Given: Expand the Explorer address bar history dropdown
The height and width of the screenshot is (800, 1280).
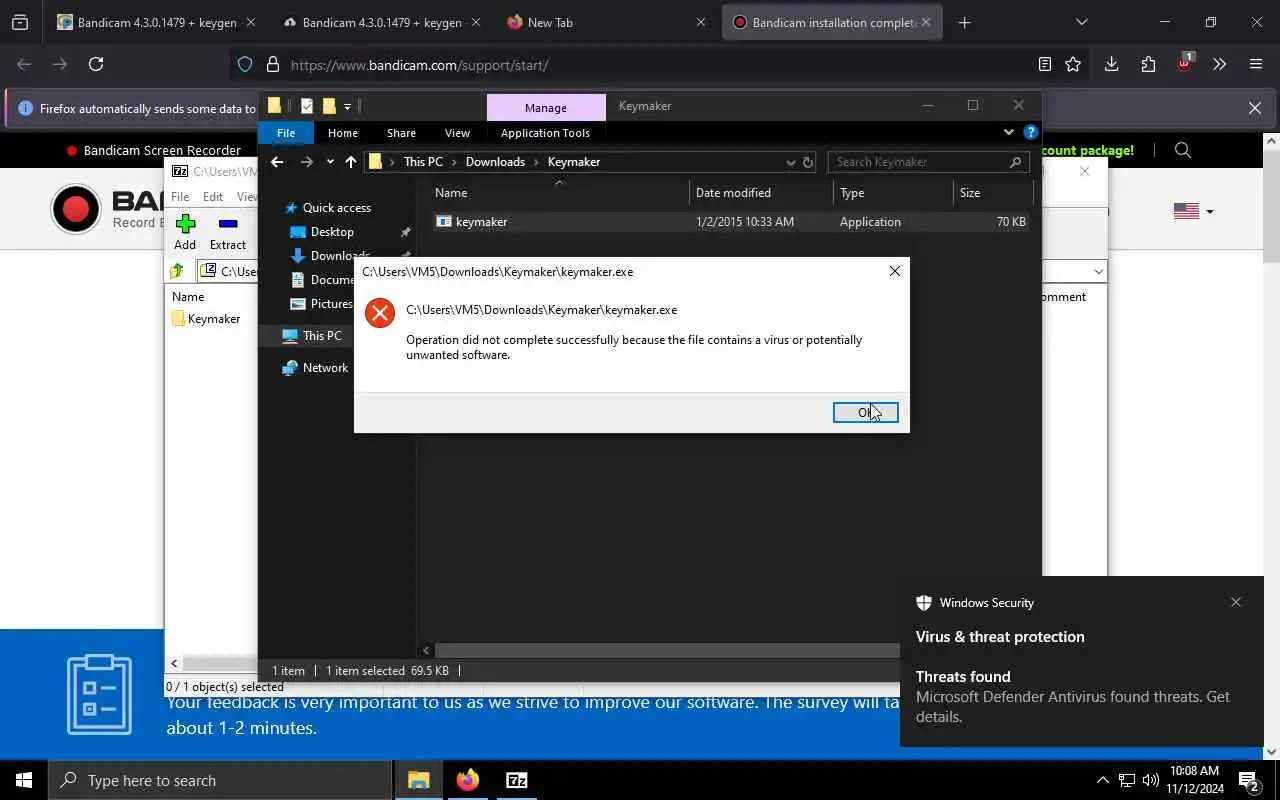Looking at the screenshot, I should (790, 162).
